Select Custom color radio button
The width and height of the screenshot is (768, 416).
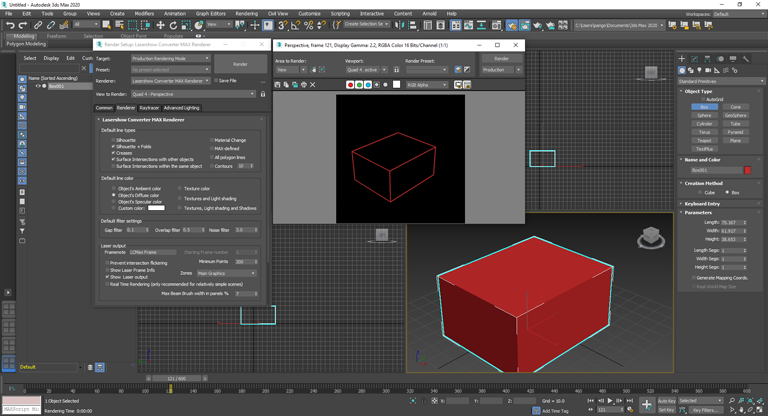[113, 208]
